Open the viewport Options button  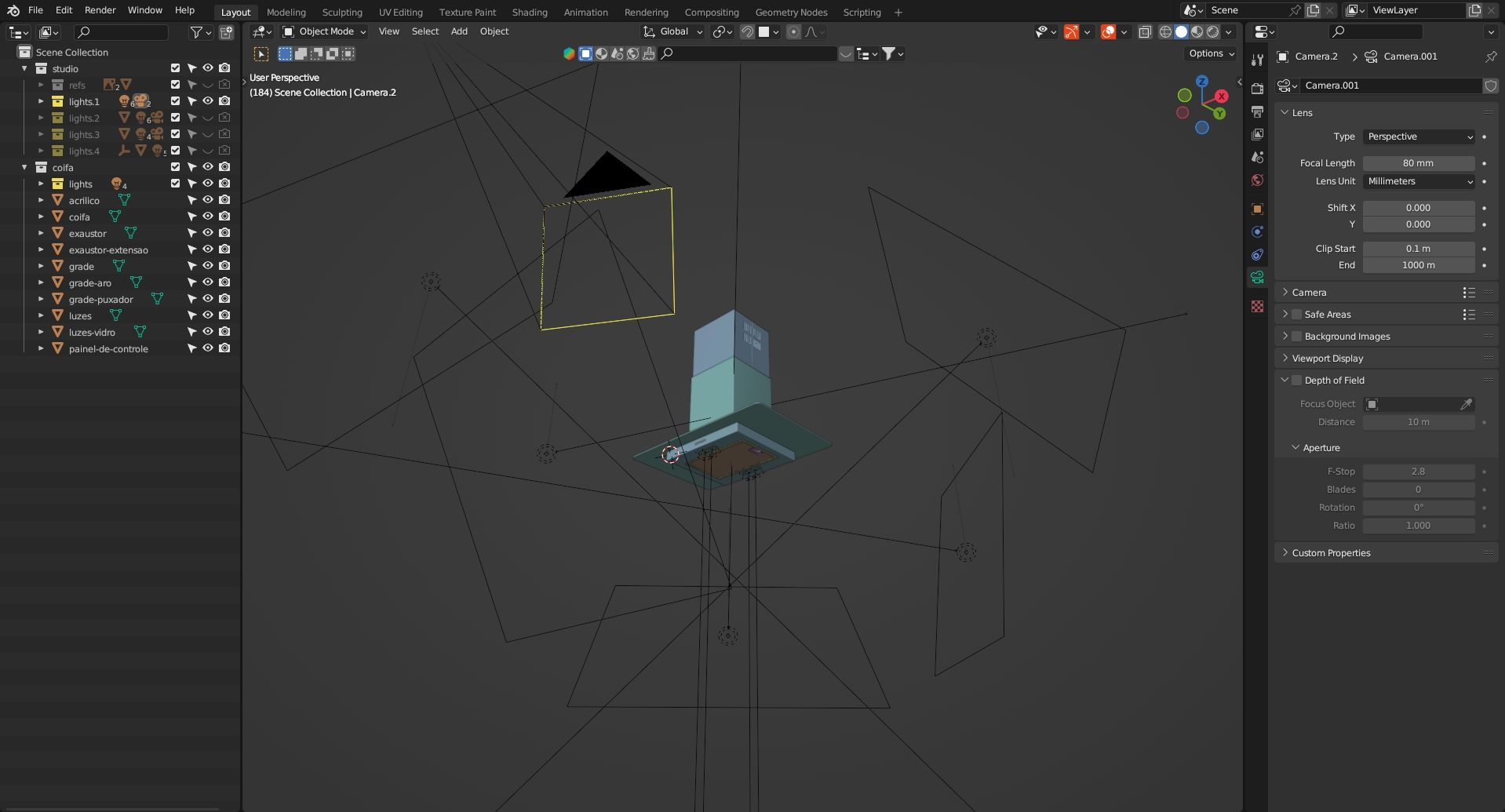[1211, 53]
